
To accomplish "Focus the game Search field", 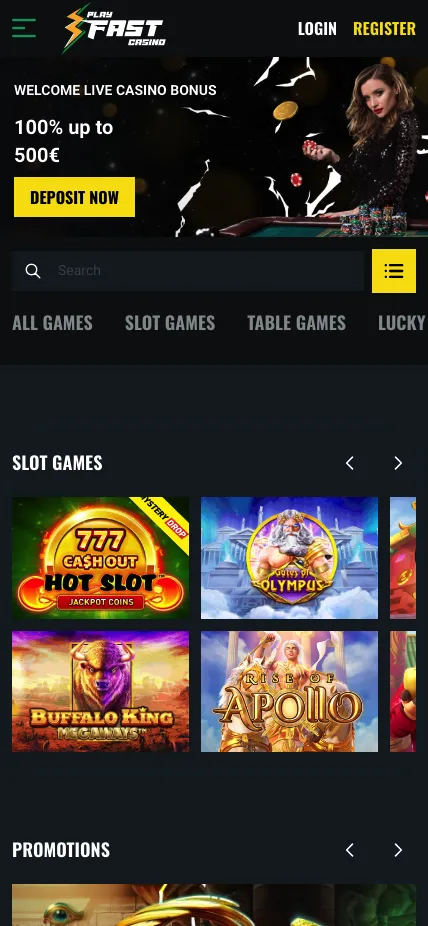I will click(188, 271).
